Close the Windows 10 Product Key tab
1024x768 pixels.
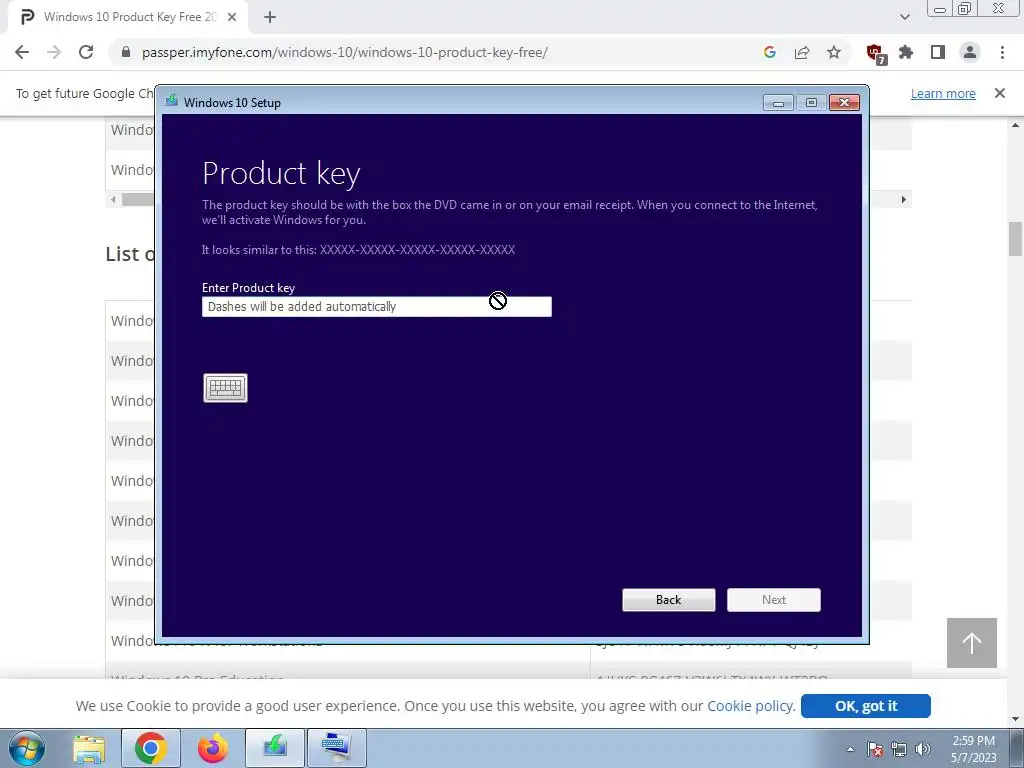[232, 17]
